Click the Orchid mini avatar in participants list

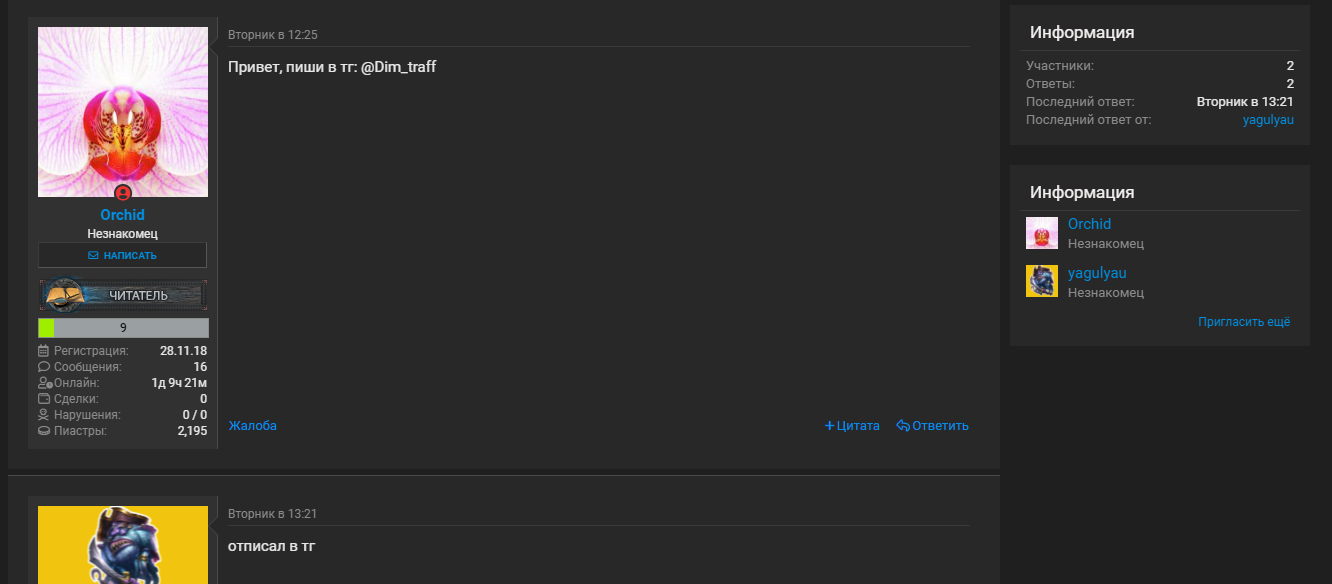tap(1042, 233)
